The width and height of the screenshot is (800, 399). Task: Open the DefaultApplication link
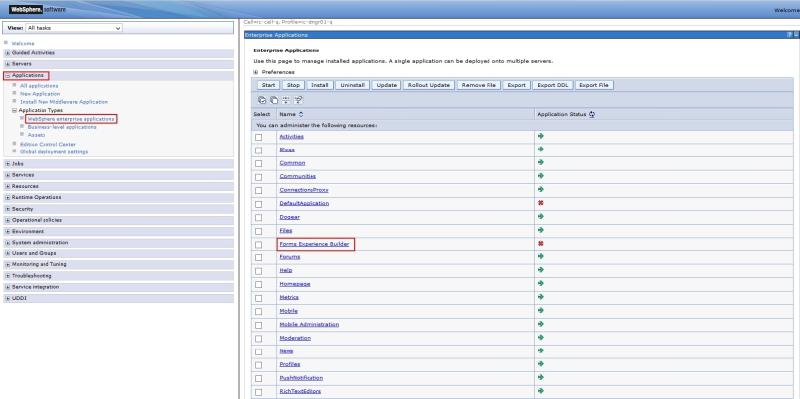pyautogui.click(x=304, y=203)
